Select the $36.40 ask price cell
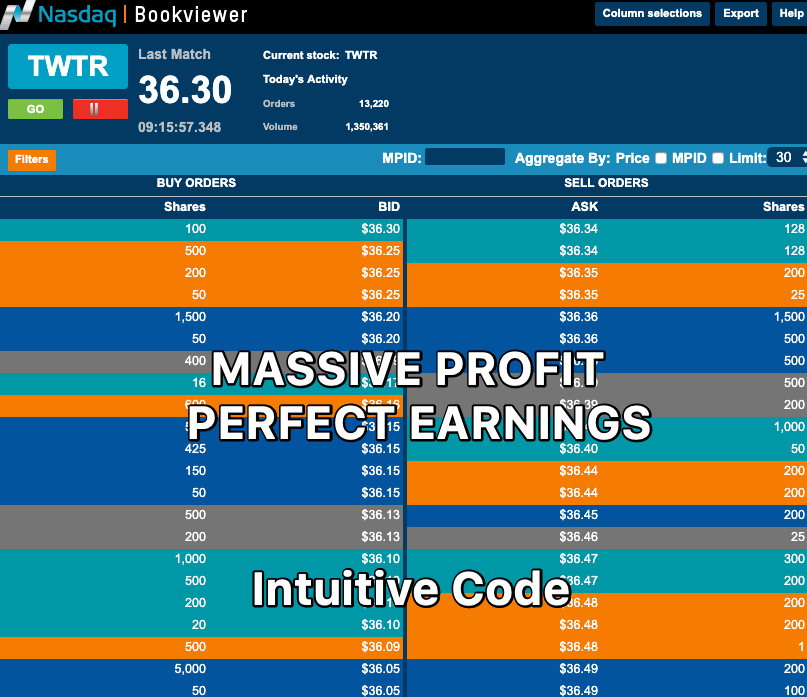 coord(578,449)
